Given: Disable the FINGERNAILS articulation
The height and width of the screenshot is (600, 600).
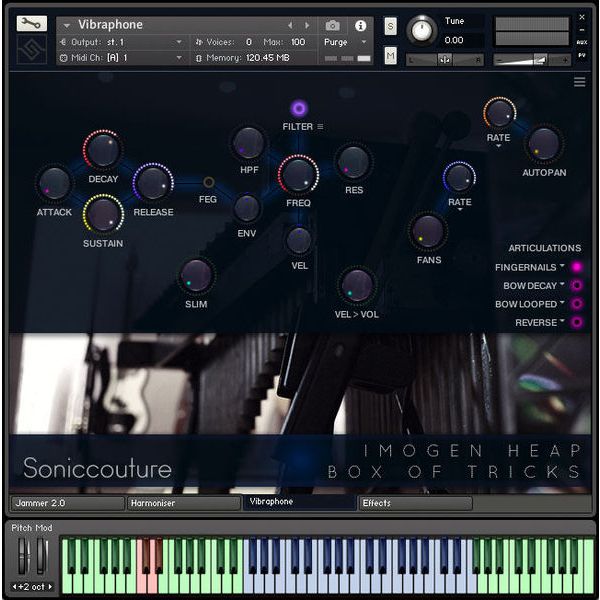Looking at the screenshot, I should coord(577,267).
